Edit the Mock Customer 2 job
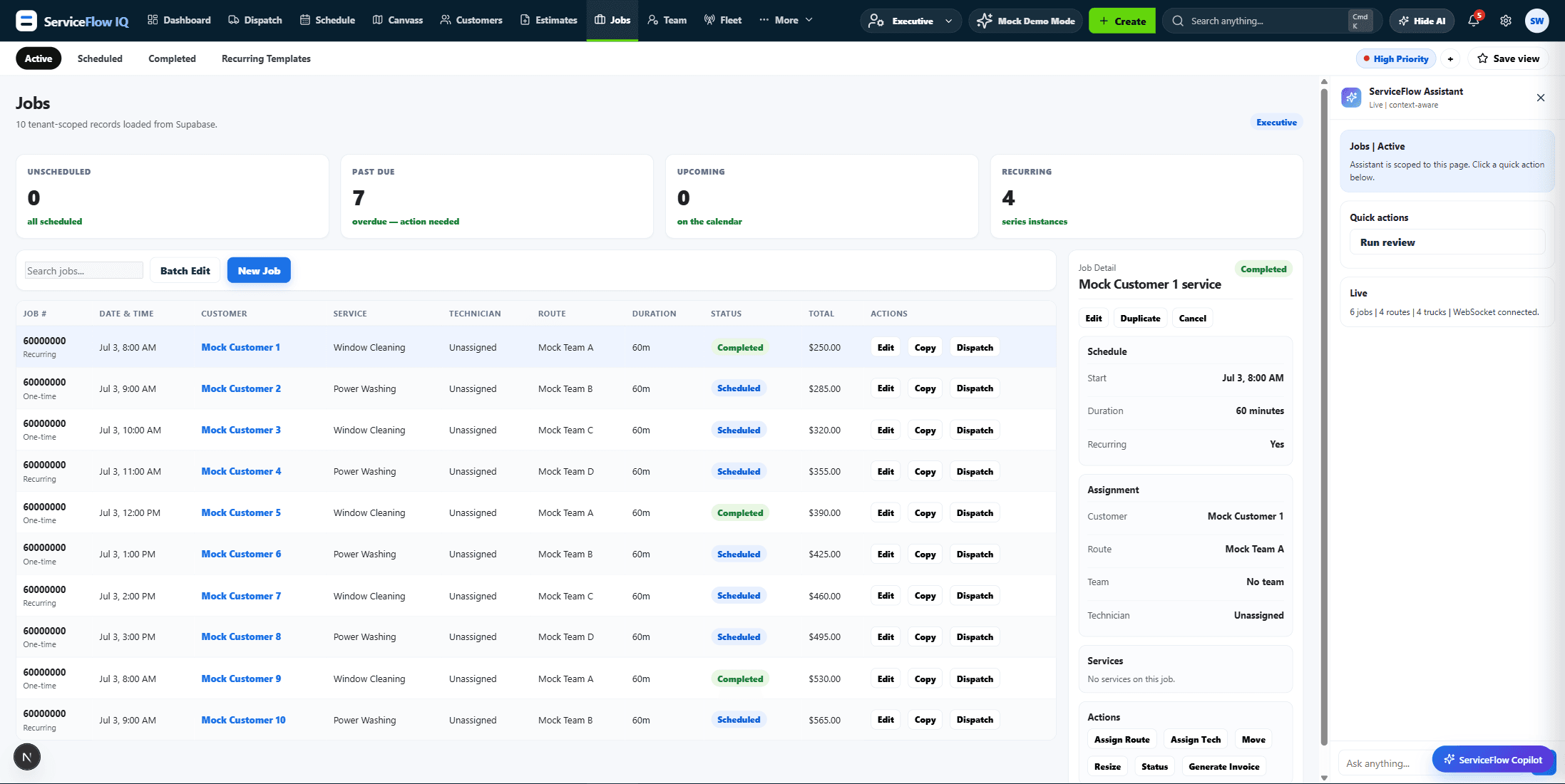 point(886,388)
